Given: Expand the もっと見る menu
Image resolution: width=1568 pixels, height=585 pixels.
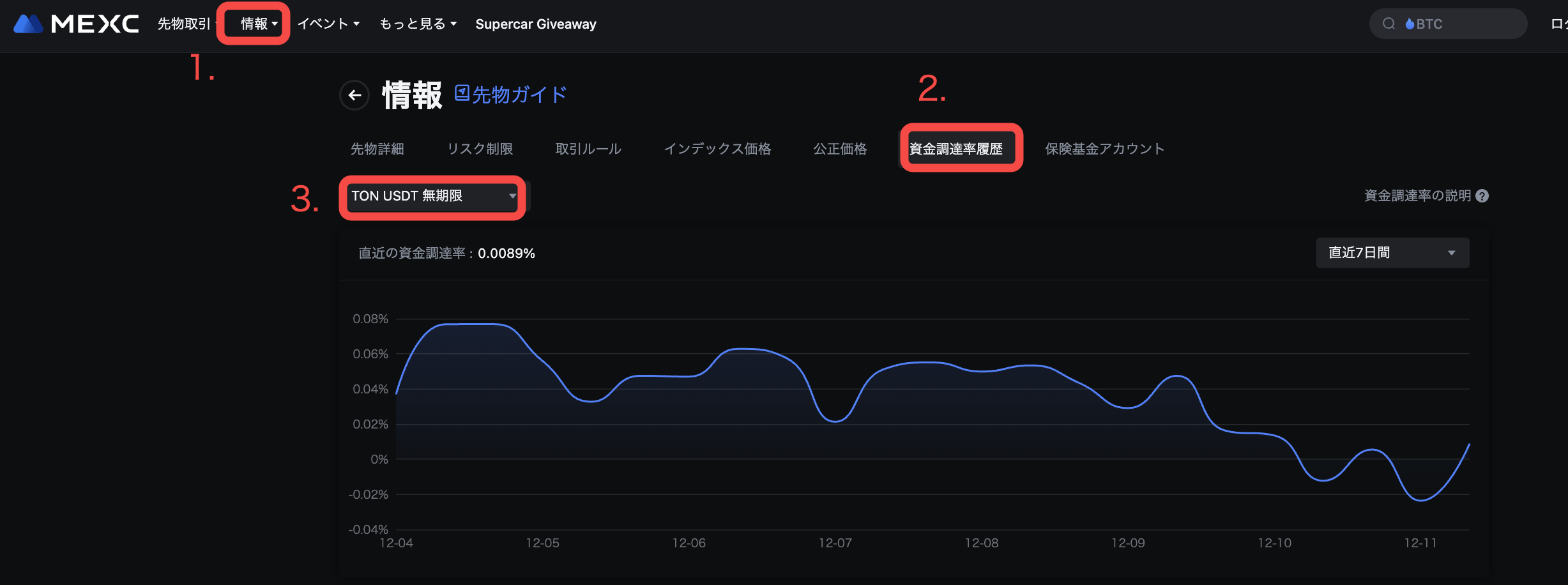Looking at the screenshot, I should tap(418, 24).
